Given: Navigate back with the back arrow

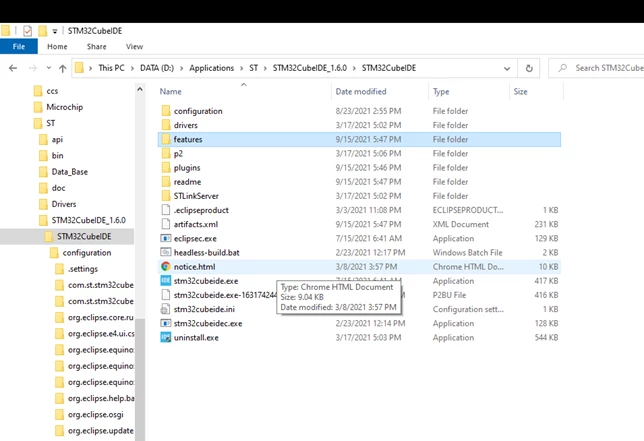Looking at the screenshot, I should (13, 68).
